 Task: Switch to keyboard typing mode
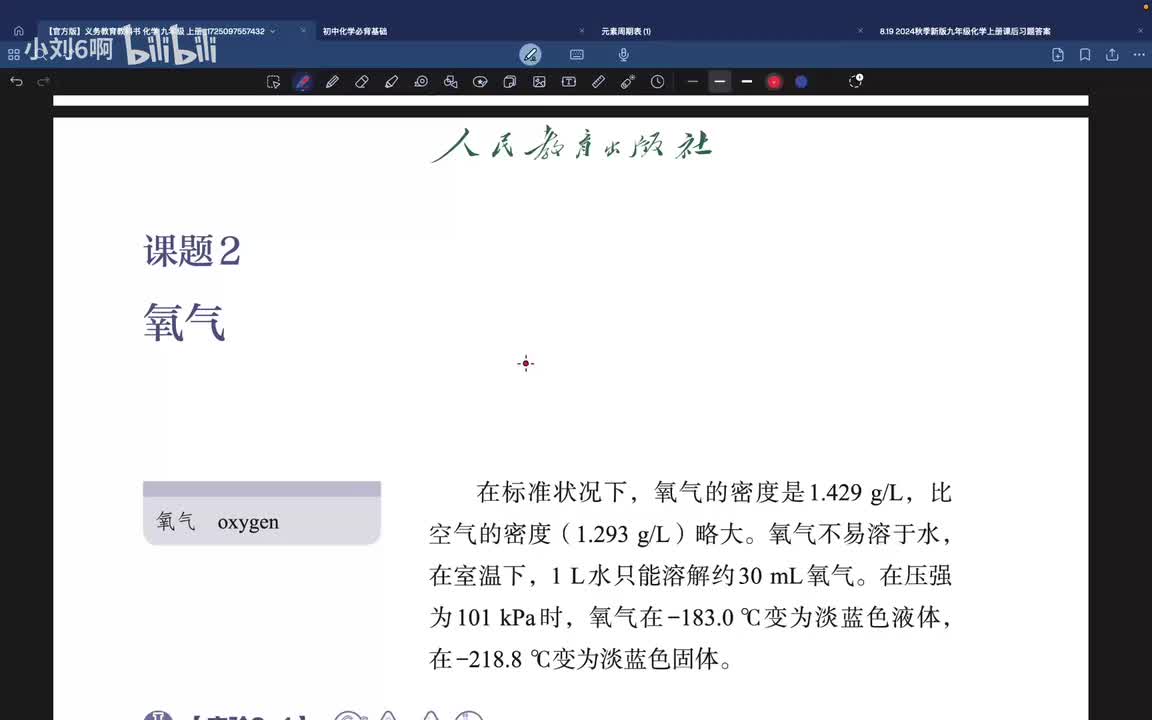click(x=577, y=54)
